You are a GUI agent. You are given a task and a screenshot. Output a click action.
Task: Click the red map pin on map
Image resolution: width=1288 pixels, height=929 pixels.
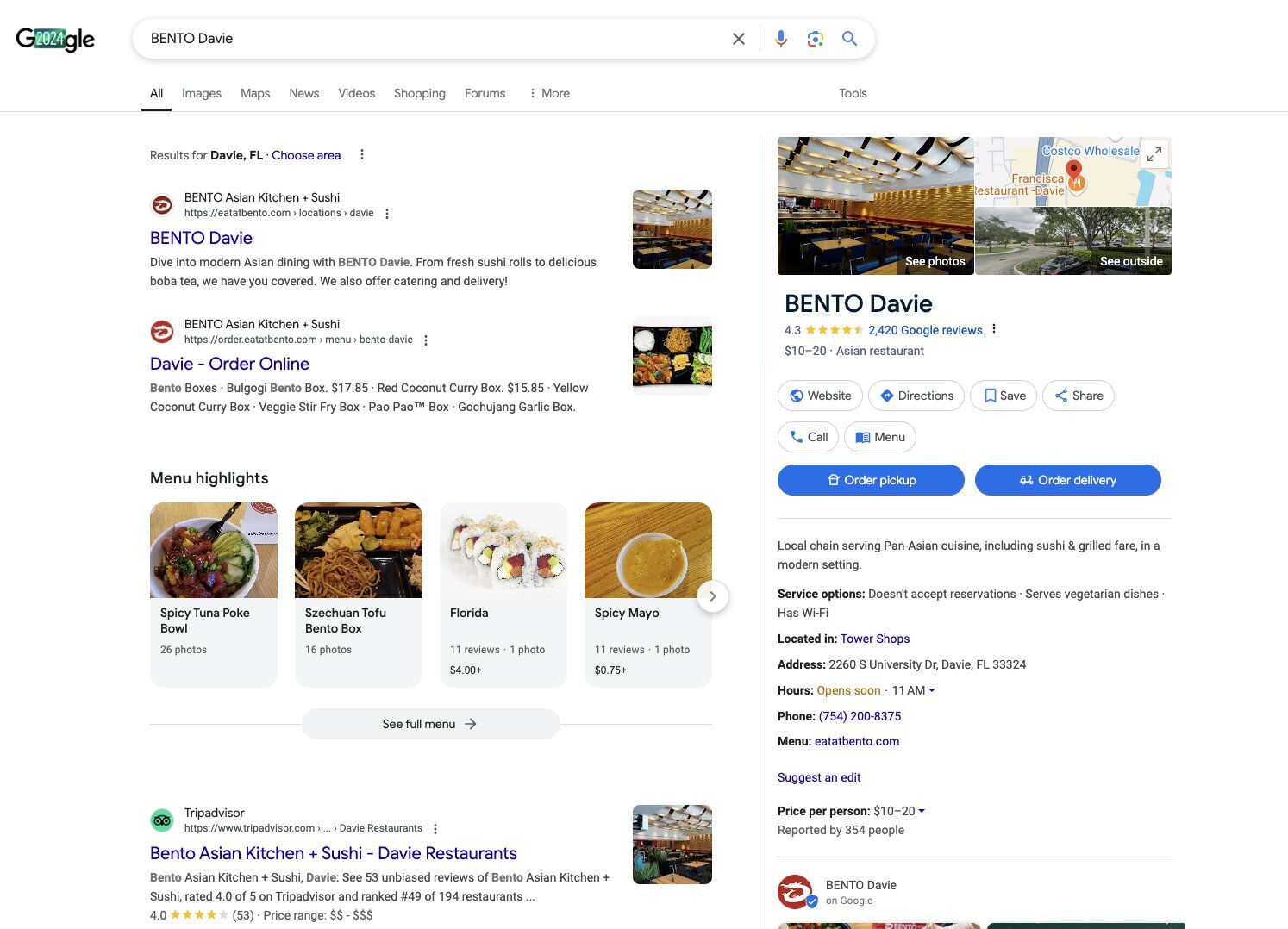1073,170
